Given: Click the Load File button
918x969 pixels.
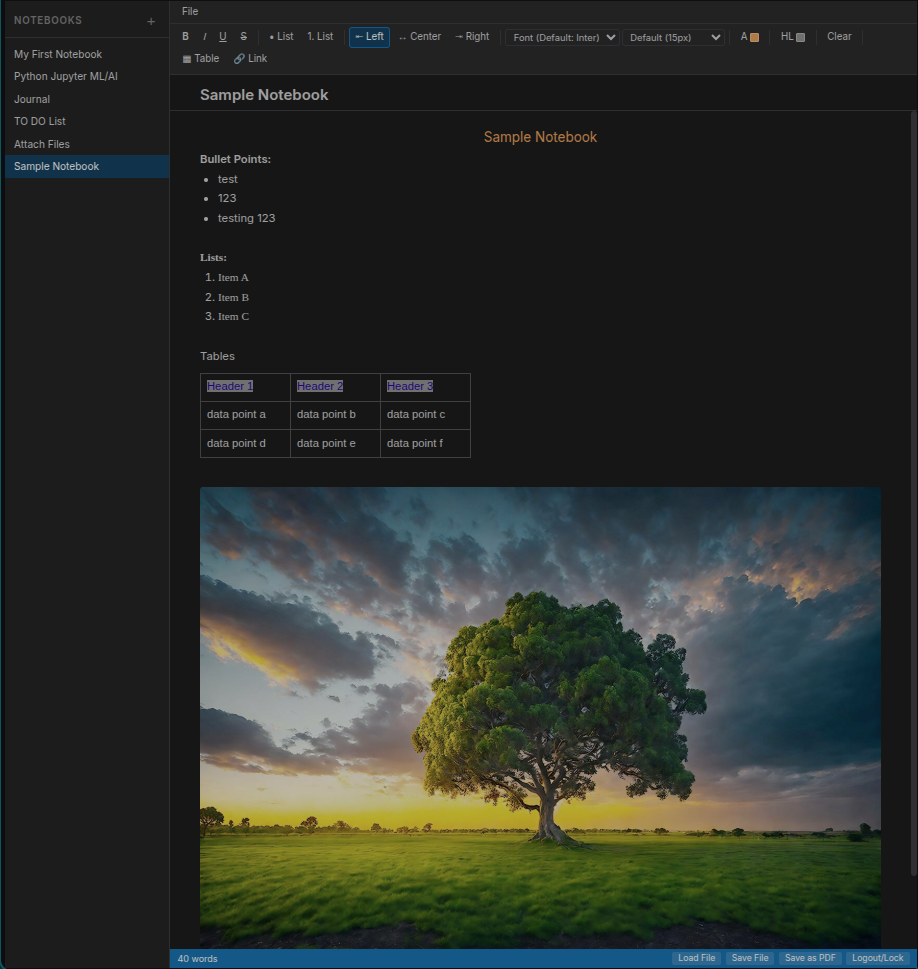Looking at the screenshot, I should [x=696, y=958].
